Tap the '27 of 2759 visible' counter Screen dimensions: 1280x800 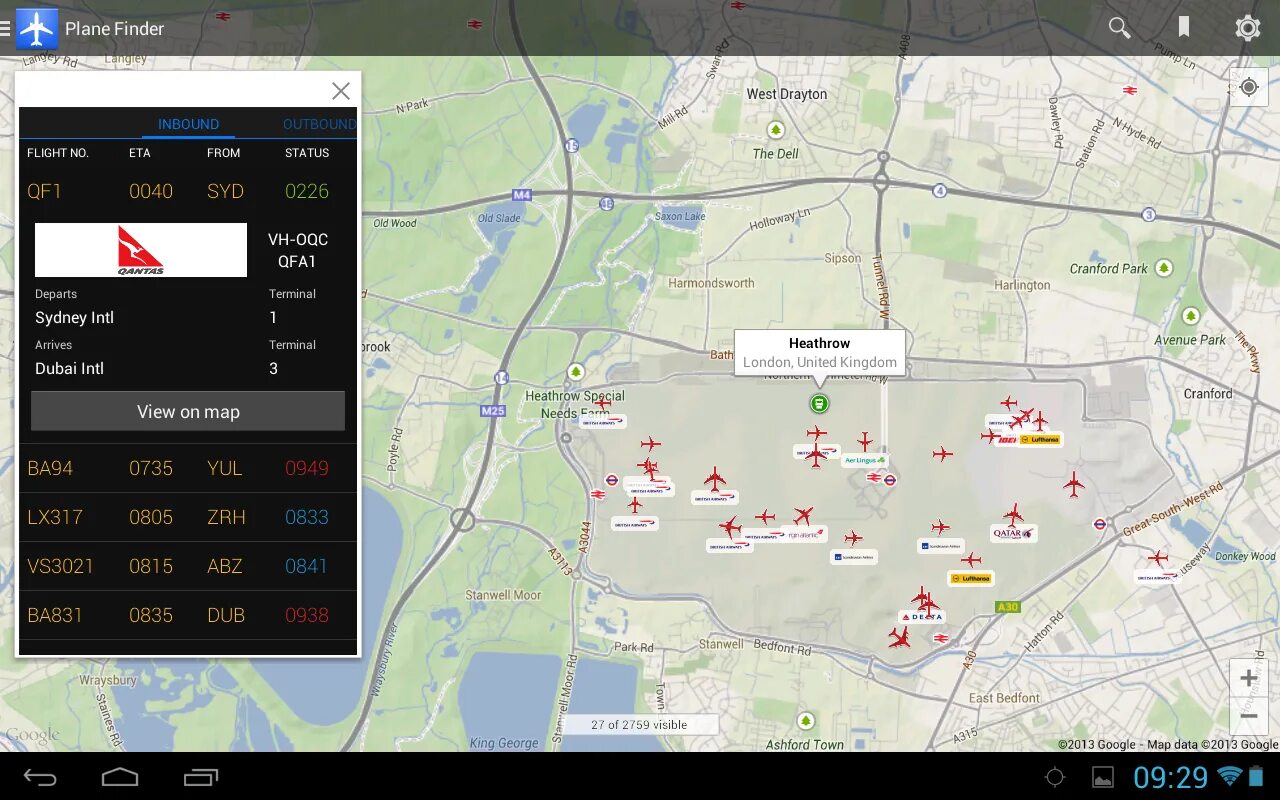(x=639, y=724)
